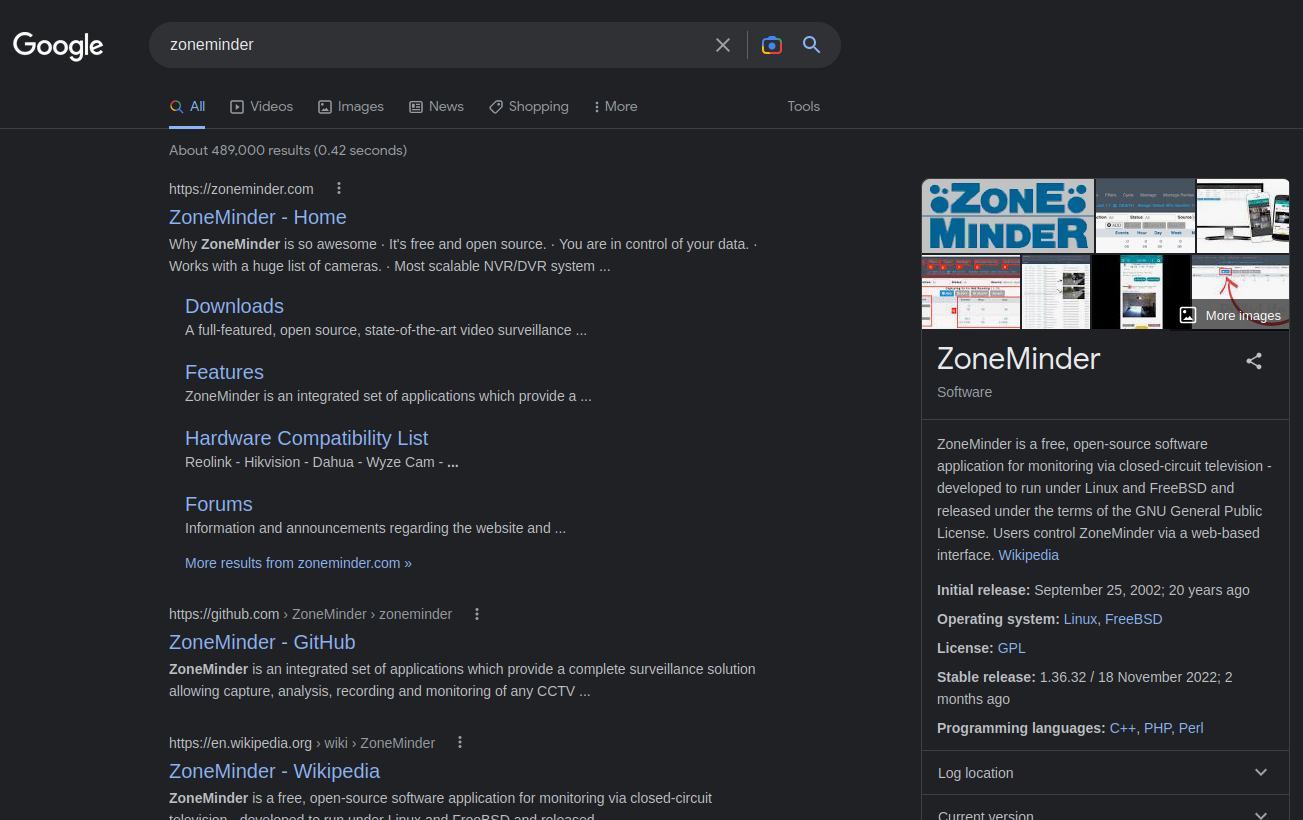Click More results from zoneminder.com

(x=298, y=563)
